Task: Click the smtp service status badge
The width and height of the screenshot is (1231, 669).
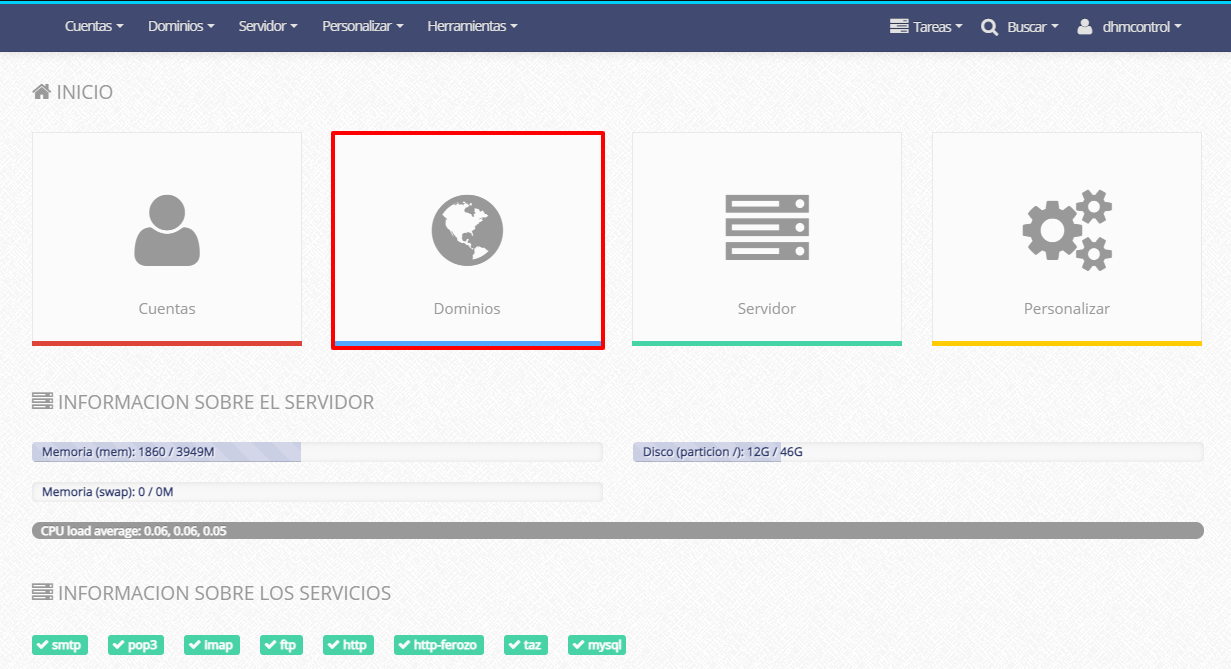Action: tap(60, 645)
